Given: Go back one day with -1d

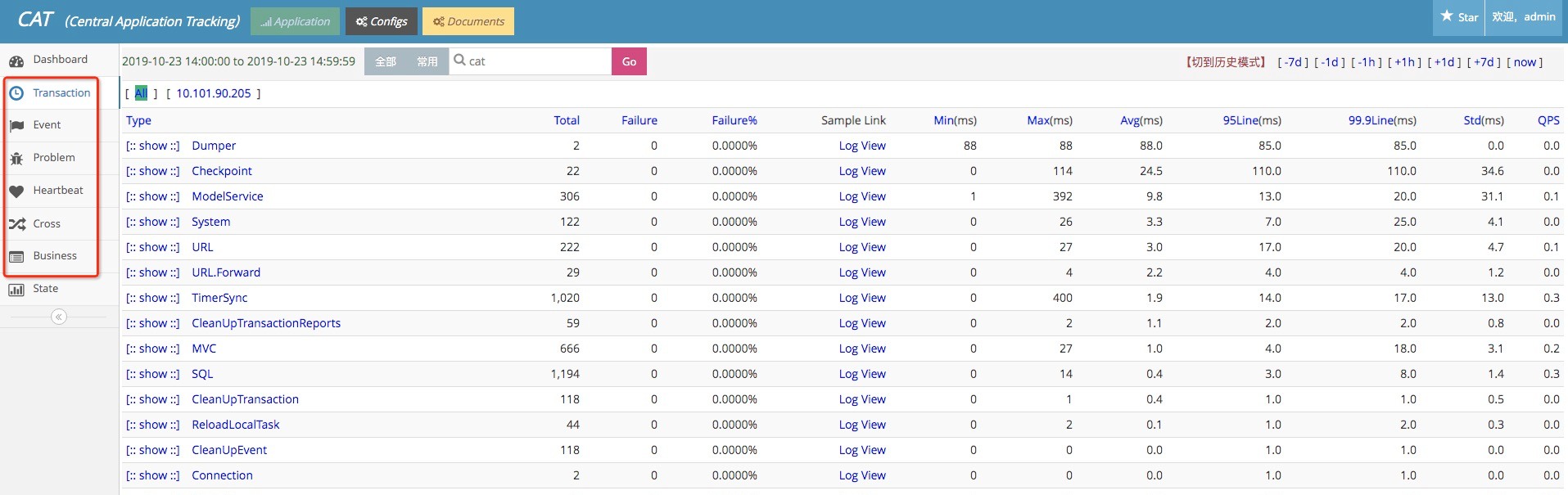Looking at the screenshot, I should [x=1331, y=62].
